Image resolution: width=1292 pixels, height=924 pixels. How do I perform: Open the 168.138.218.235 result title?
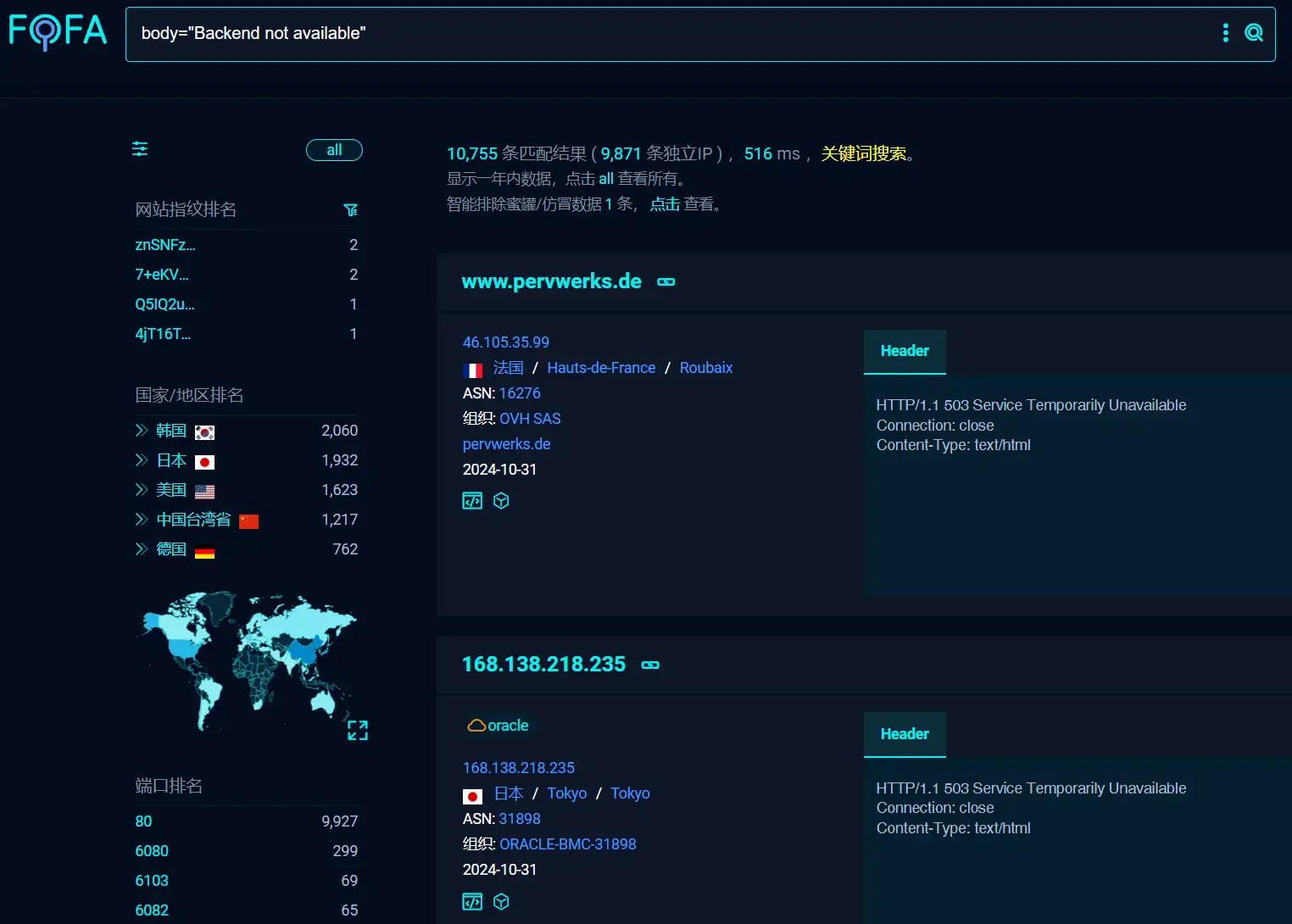(543, 665)
